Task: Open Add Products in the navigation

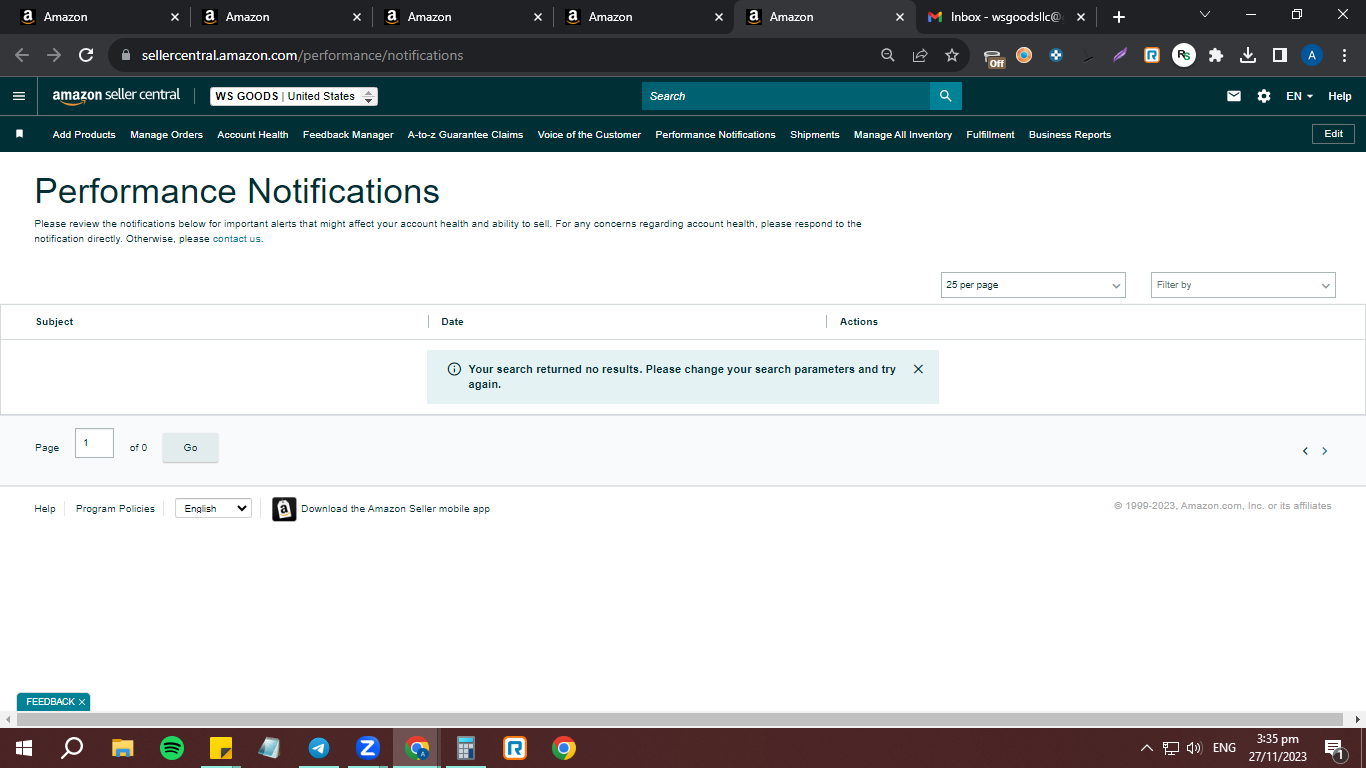Action: coord(84,134)
